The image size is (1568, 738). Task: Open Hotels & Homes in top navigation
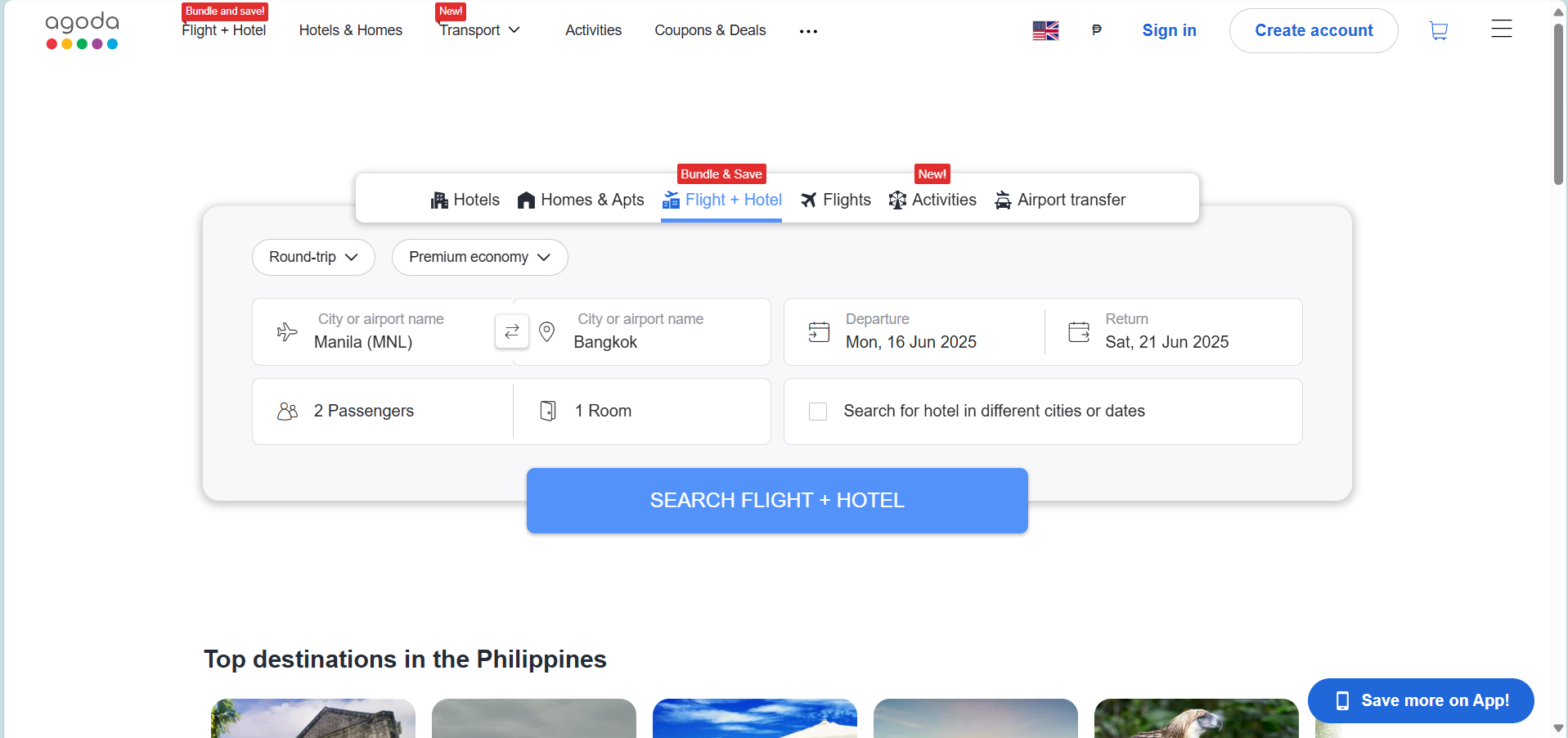coord(351,30)
